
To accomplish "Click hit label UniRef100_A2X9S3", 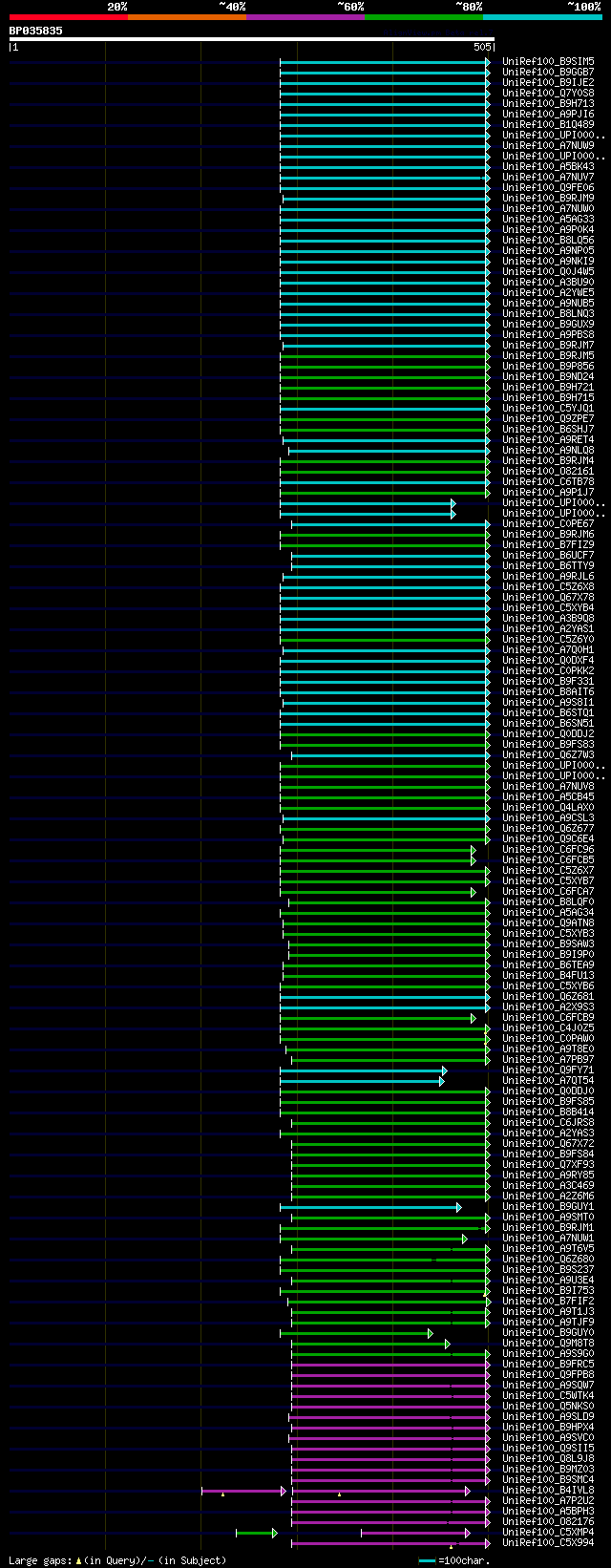I will [548, 1006].
